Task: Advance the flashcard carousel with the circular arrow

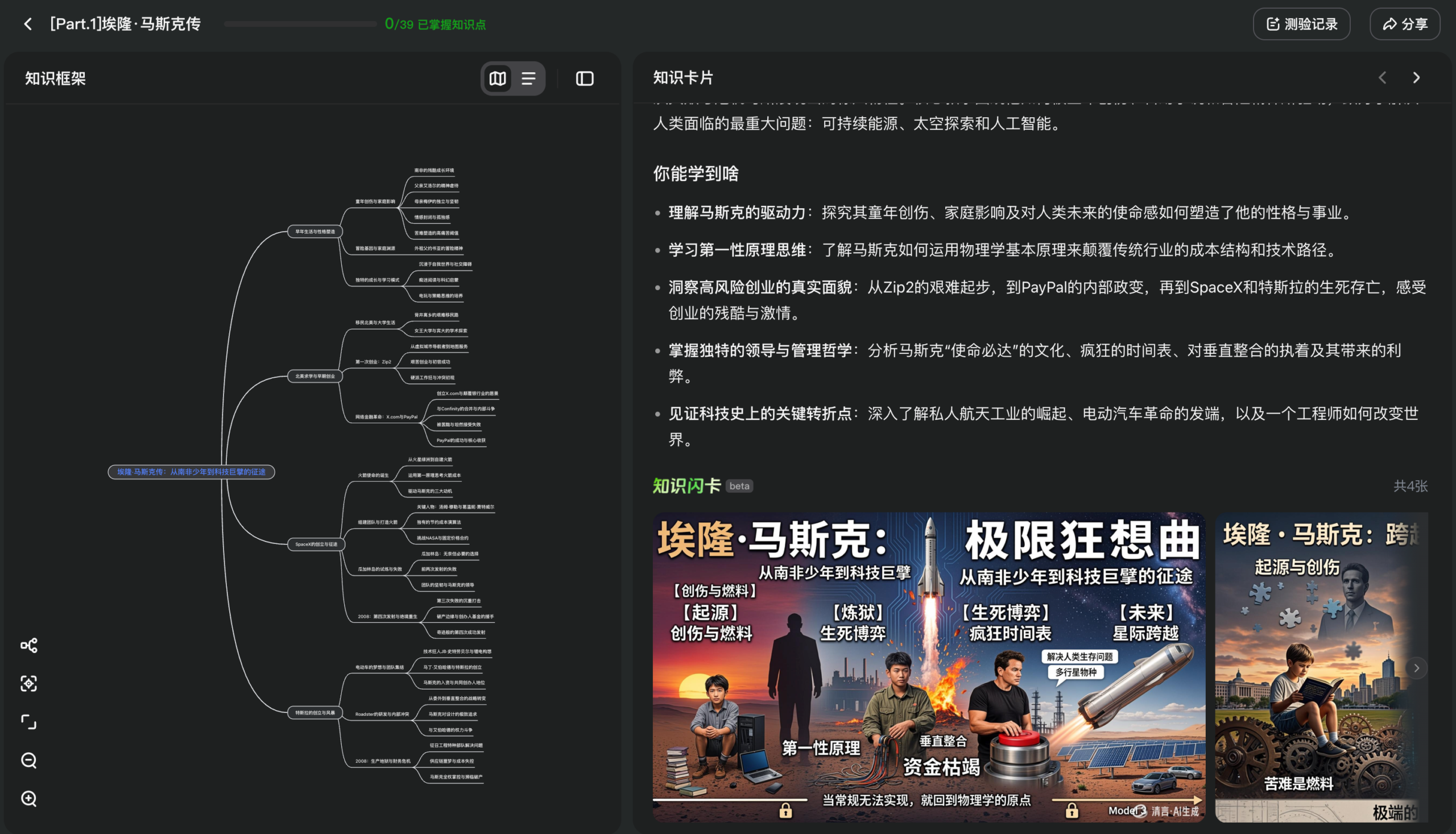Action: pos(1417,668)
